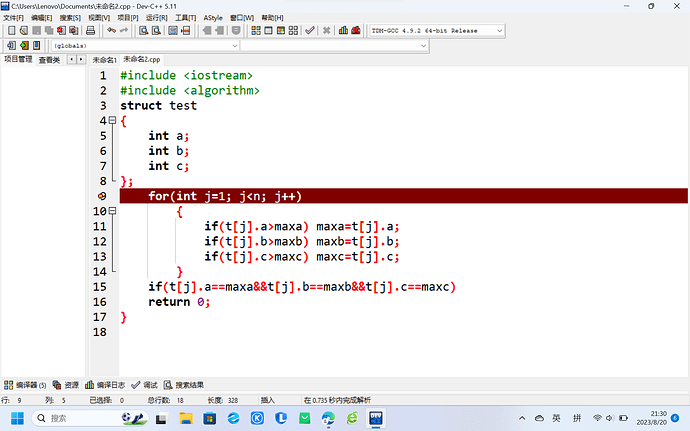
Task: Click the Redo toolbar icon
Action: click(x=124, y=30)
